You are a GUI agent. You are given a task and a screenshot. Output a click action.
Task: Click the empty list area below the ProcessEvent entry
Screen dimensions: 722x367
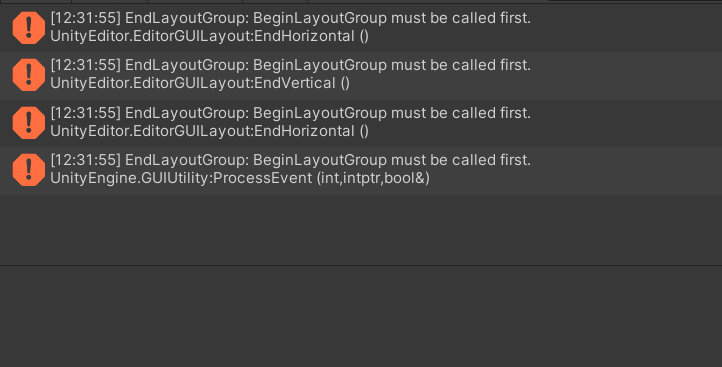tap(361, 229)
